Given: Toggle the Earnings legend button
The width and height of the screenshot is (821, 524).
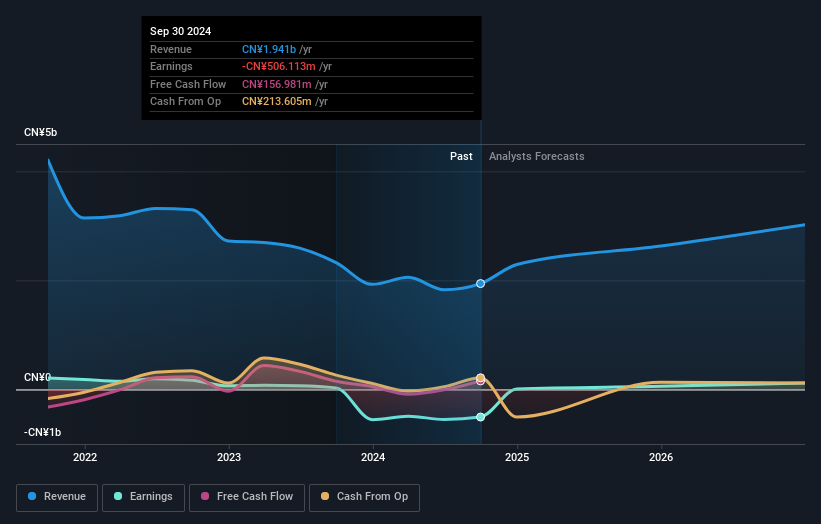Looking at the screenshot, I should coord(143,497).
